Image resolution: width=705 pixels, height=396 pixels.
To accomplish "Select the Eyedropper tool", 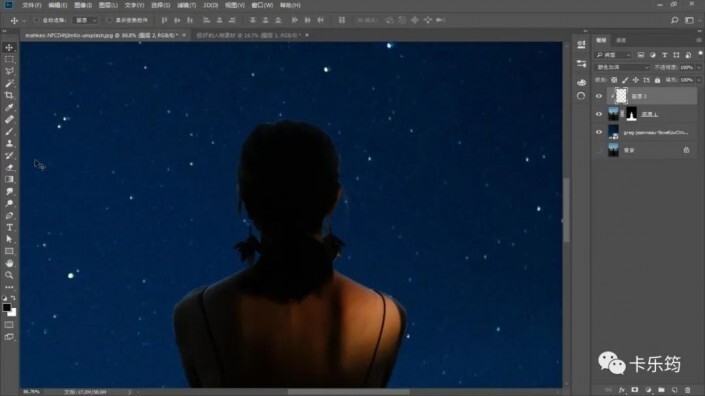I will coord(9,107).
